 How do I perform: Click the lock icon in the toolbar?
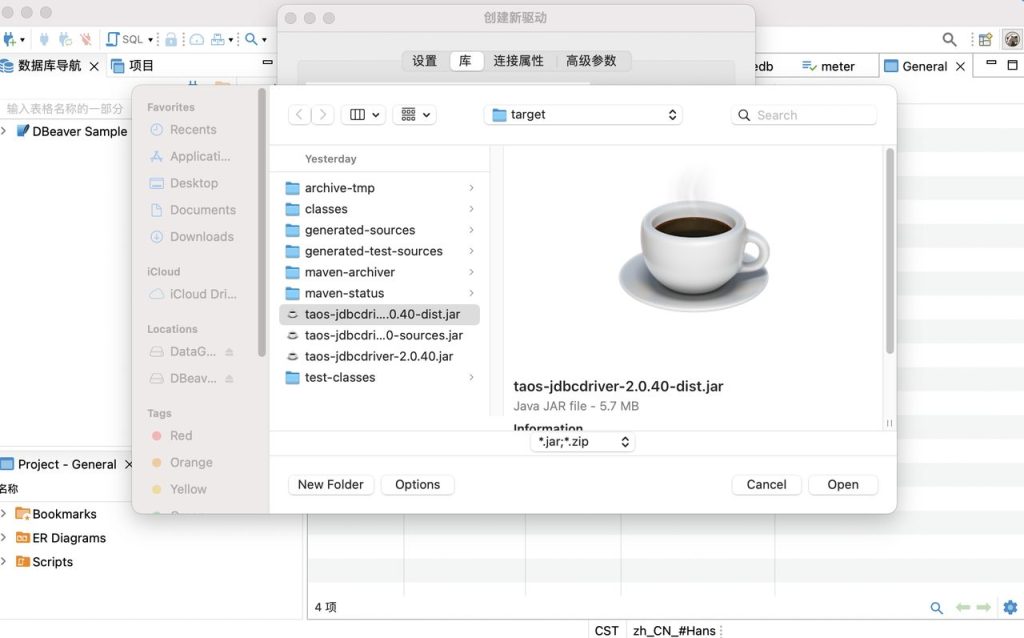[x=172, y=38]
